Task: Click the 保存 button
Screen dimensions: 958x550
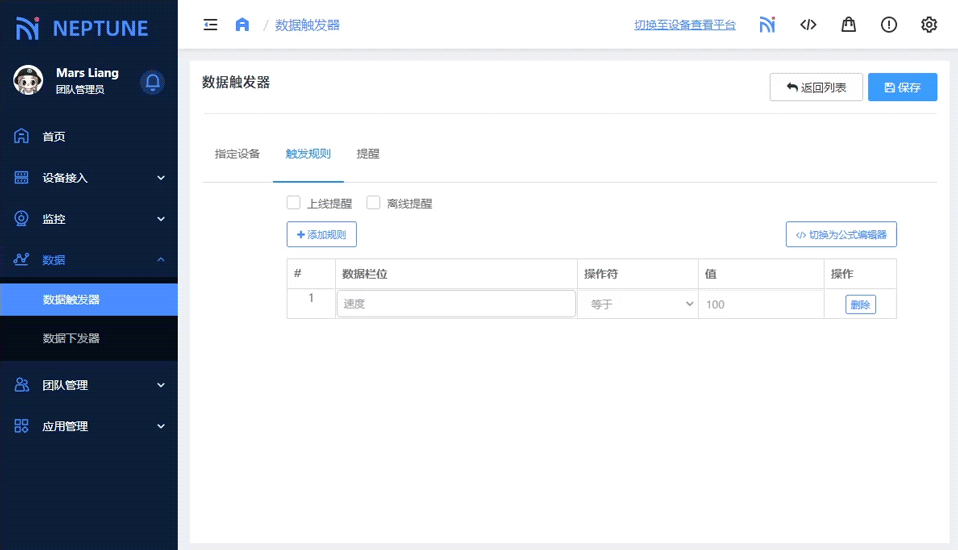Action: [x=902, y=88]
